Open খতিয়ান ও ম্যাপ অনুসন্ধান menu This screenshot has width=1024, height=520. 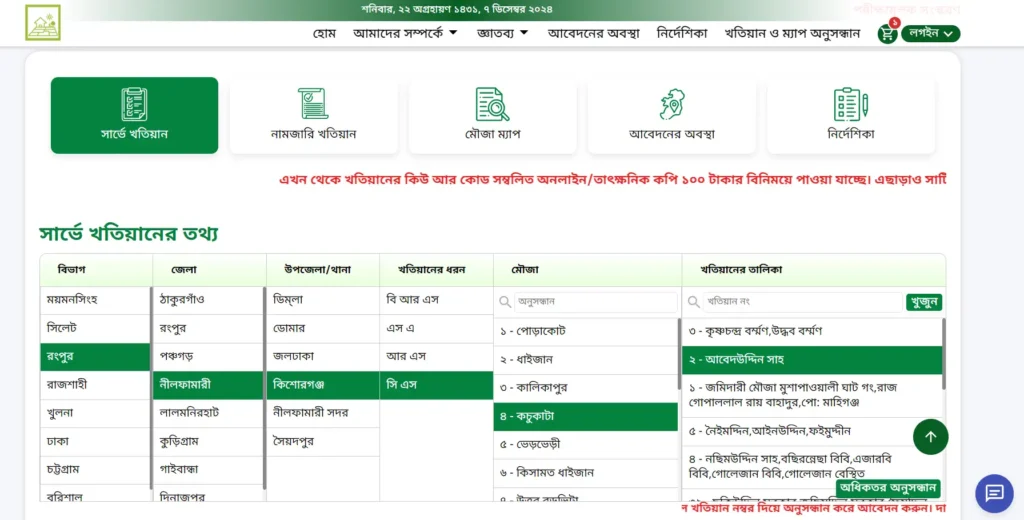[x=792, y=33]
